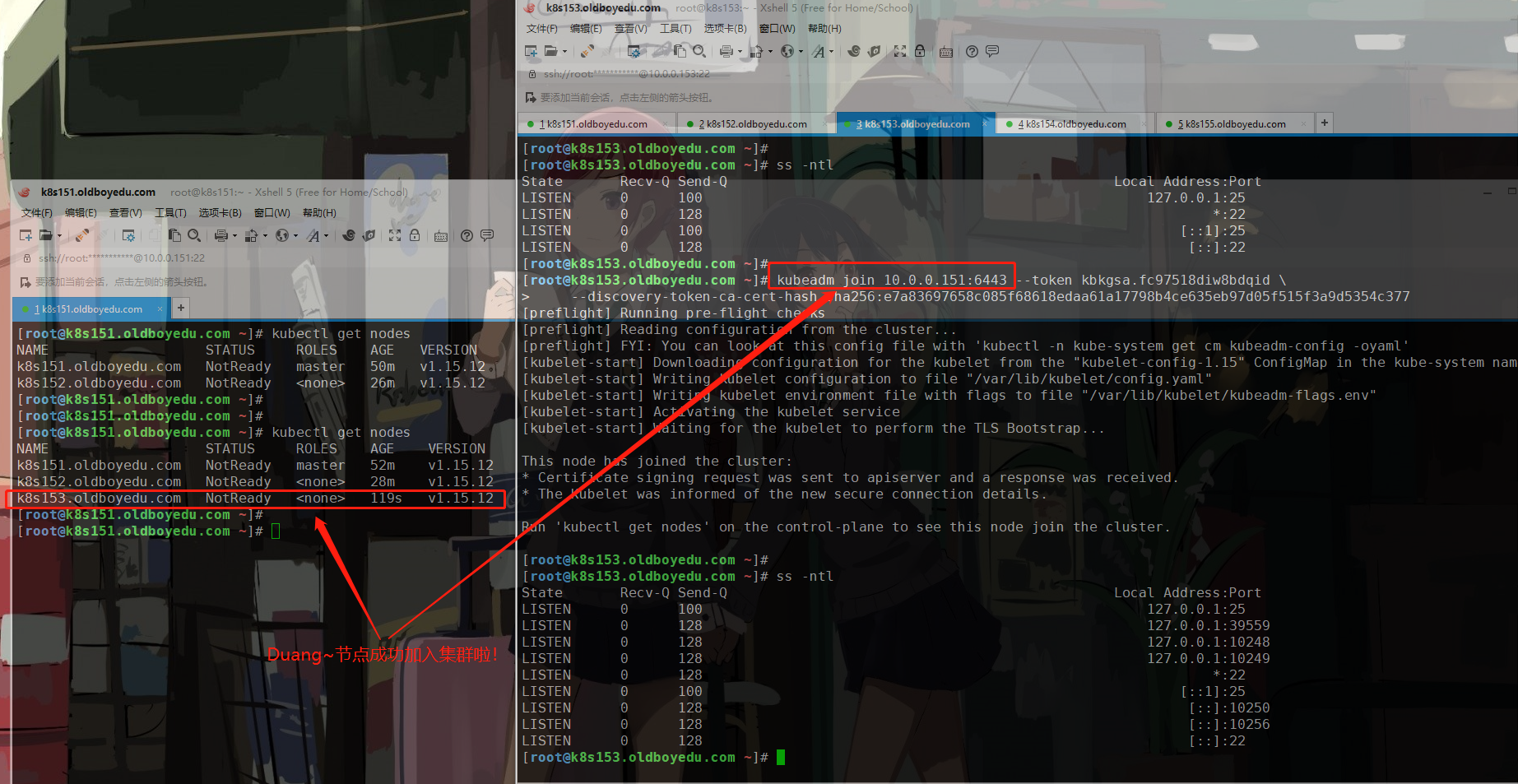Switch to the 5 k8s155.oldboyedu.com tab

(1231, 124)
